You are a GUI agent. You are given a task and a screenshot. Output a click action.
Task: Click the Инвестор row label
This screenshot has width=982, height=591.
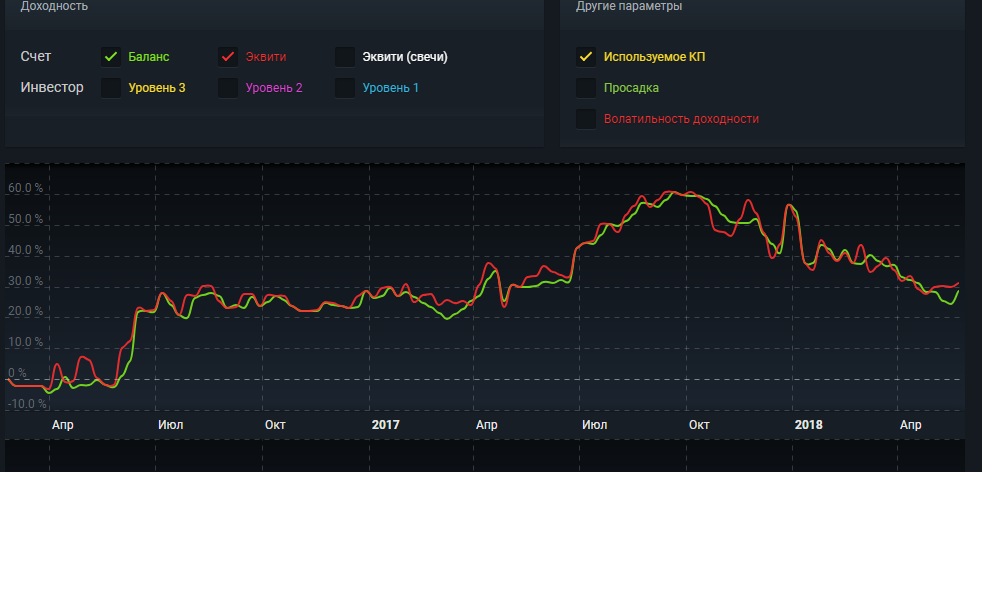point(52,88)
